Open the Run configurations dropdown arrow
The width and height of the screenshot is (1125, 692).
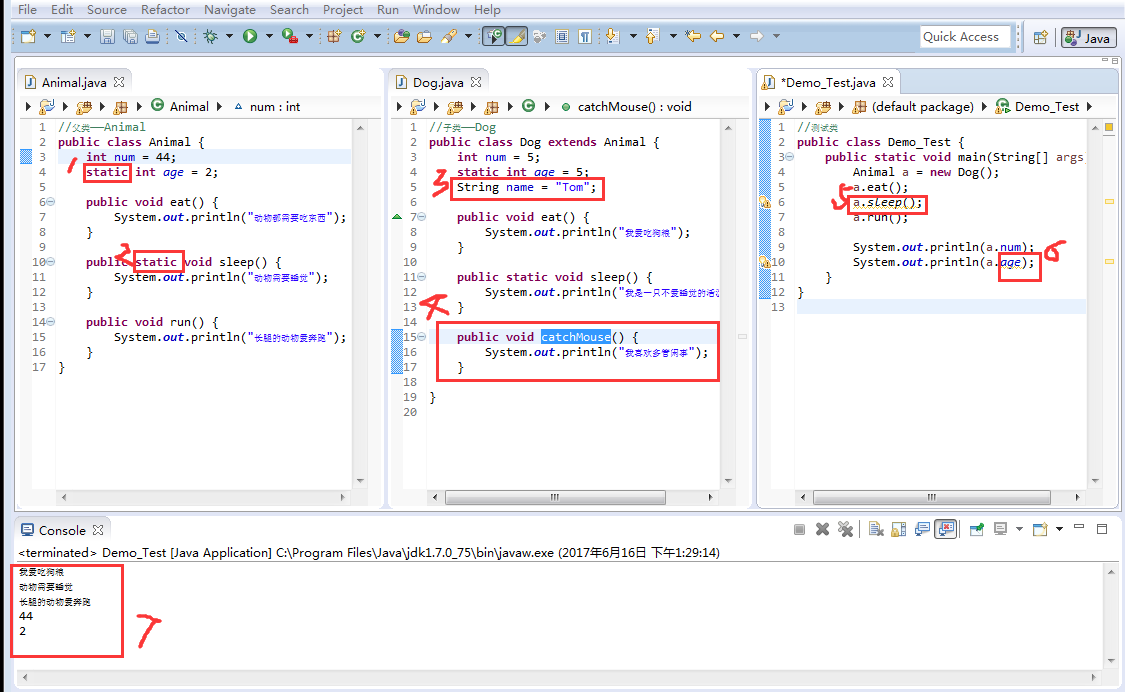[x=270, y=36]
